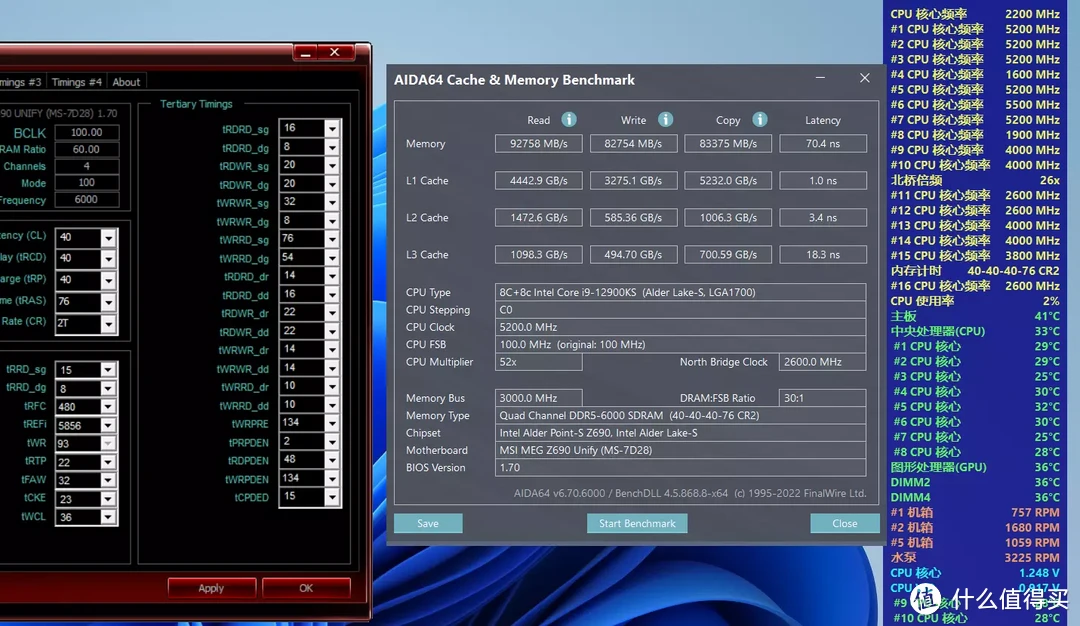Open the About tab
The width and height of the screenshot is (1080, 626).
(126, 82)
